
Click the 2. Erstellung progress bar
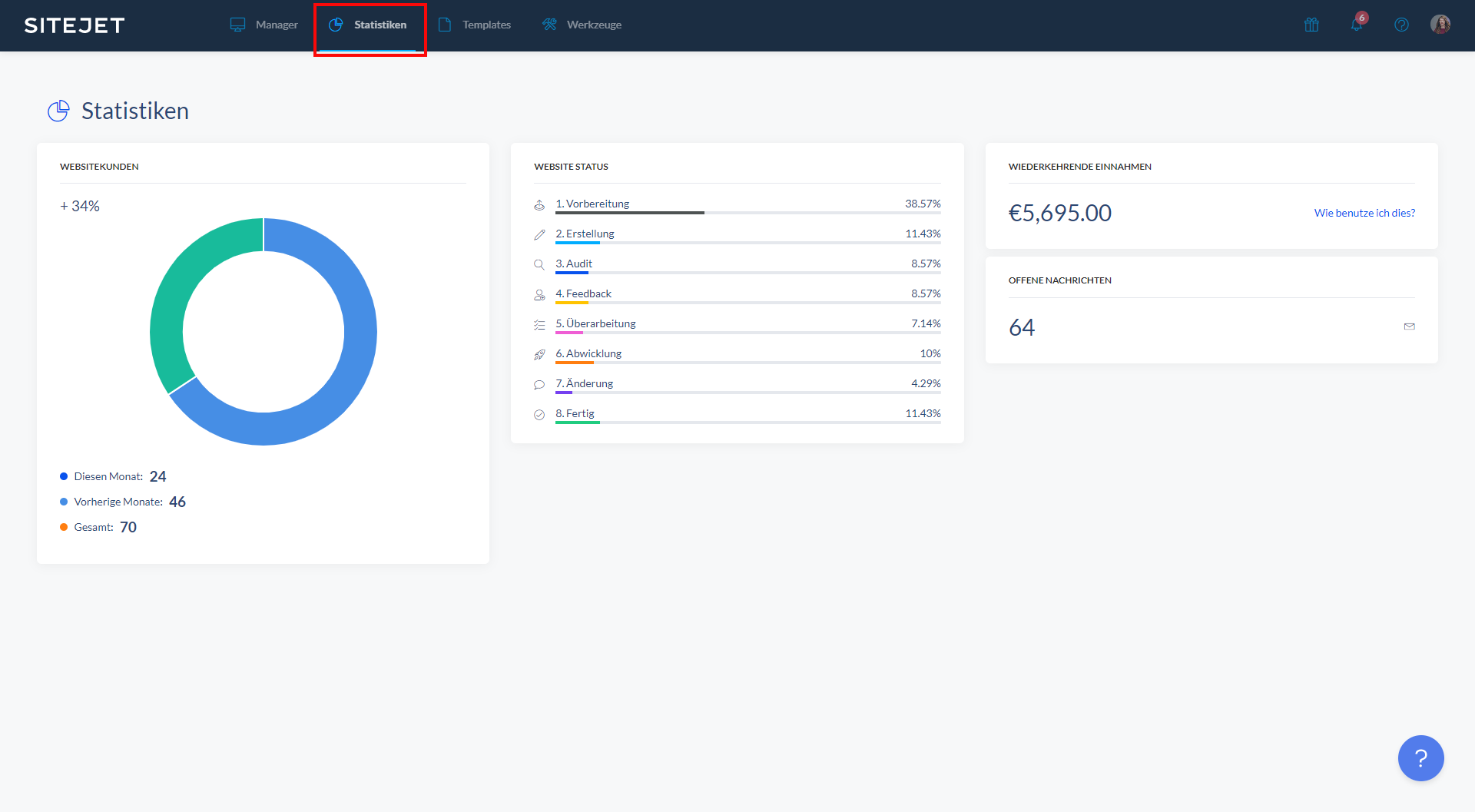pos(747,243)
